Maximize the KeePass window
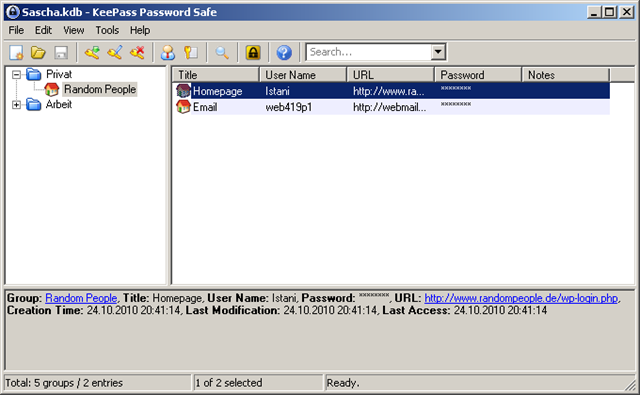 [609, 12]
